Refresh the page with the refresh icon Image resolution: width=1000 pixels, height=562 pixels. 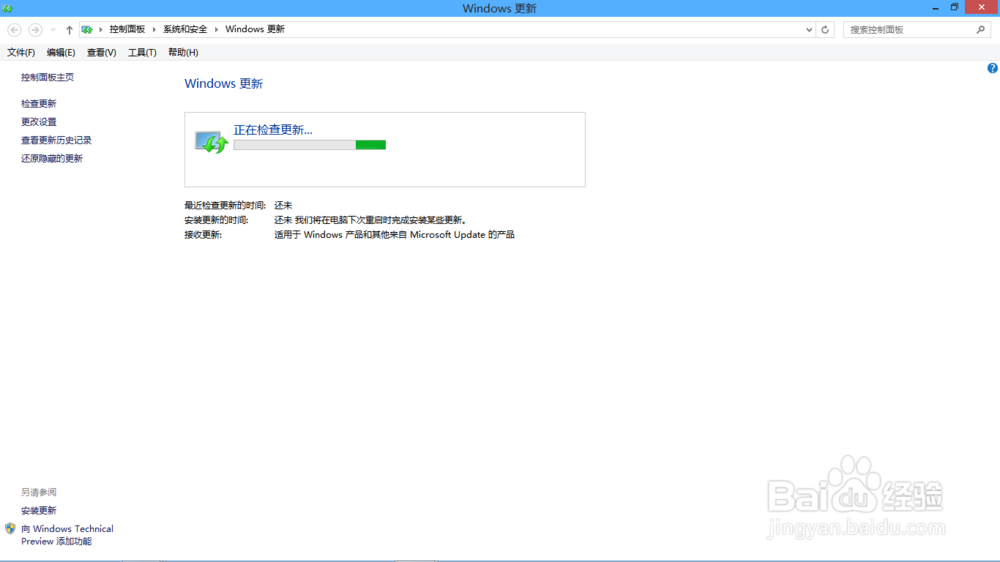point(825,29)
